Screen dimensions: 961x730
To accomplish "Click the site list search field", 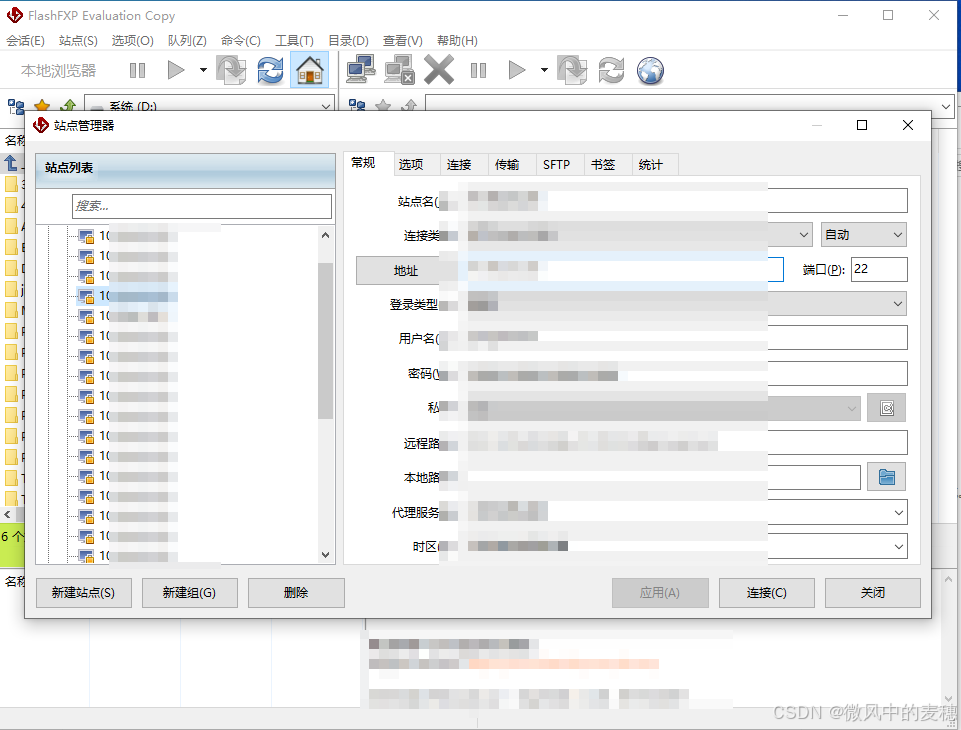I will [202, 206].
